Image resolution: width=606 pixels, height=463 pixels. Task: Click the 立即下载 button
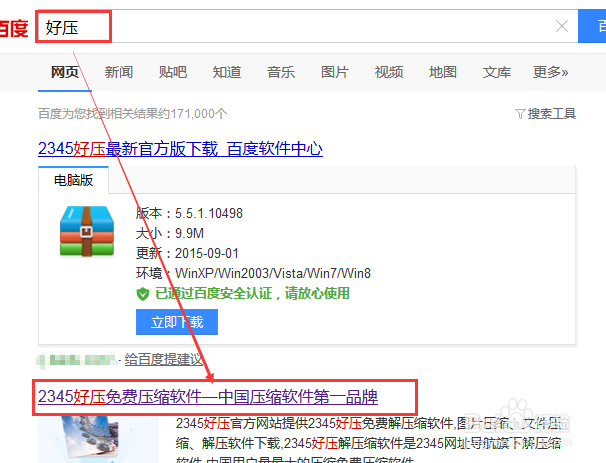(177, 322)
